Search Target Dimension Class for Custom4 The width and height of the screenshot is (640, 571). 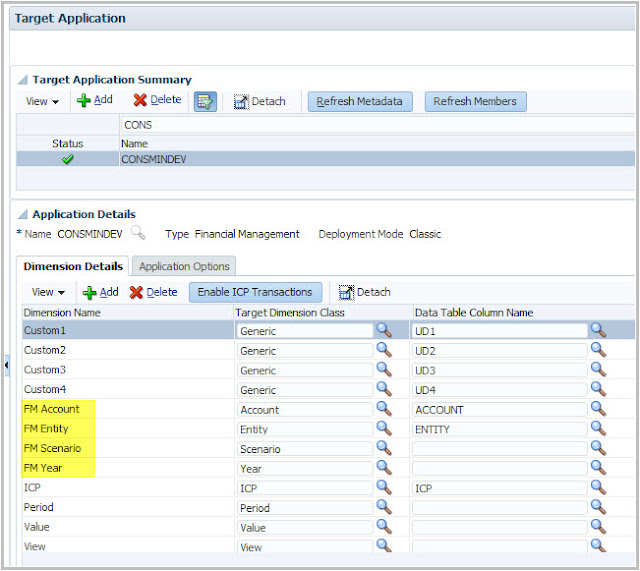coord(384,389)
